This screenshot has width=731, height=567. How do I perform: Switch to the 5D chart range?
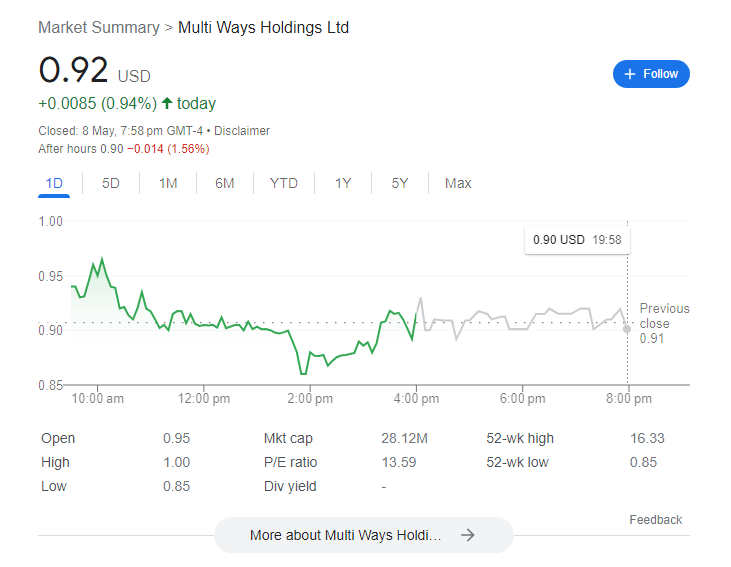coord(110,183)
